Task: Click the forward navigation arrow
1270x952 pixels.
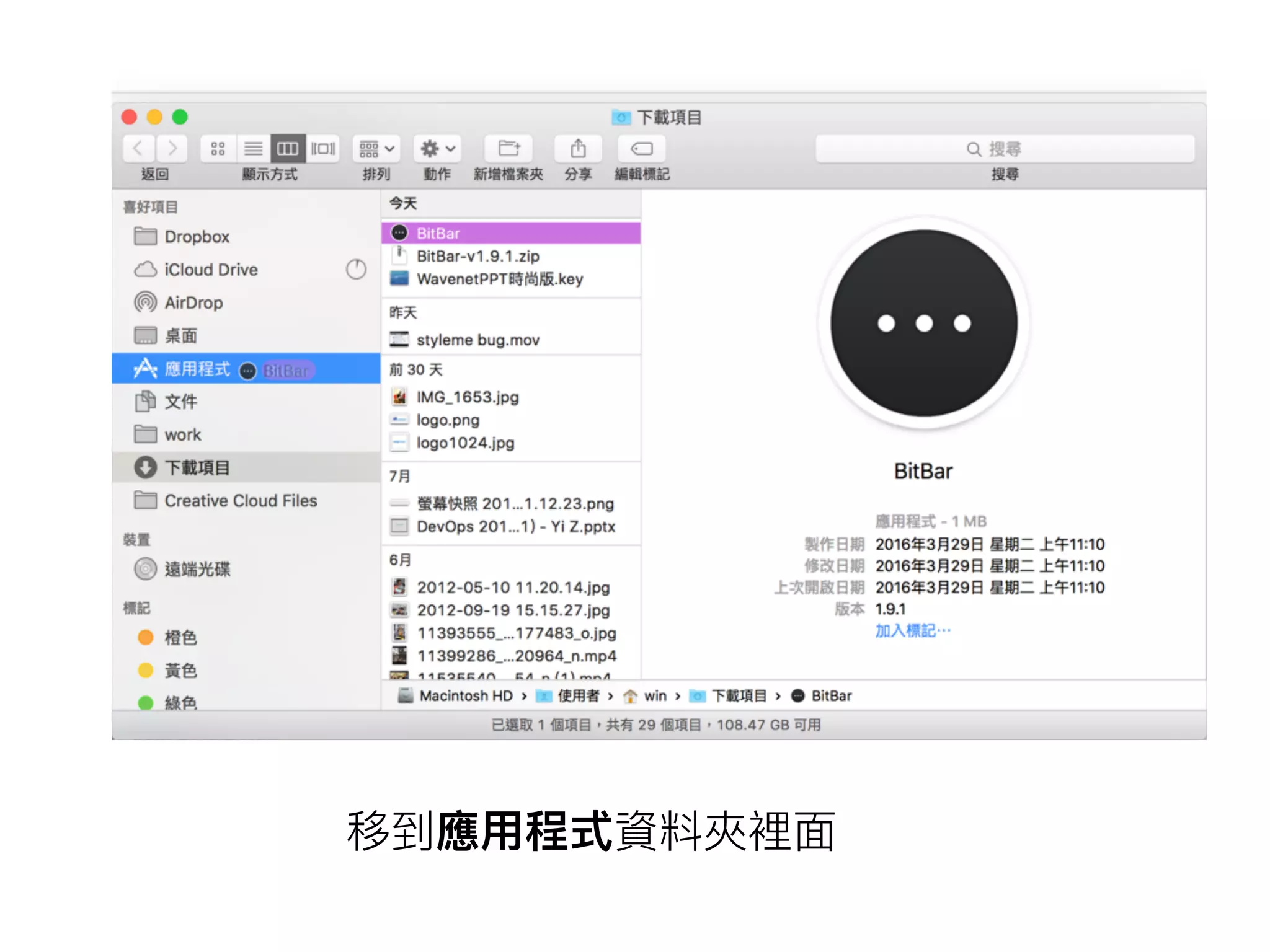Action: click(172, 149)
